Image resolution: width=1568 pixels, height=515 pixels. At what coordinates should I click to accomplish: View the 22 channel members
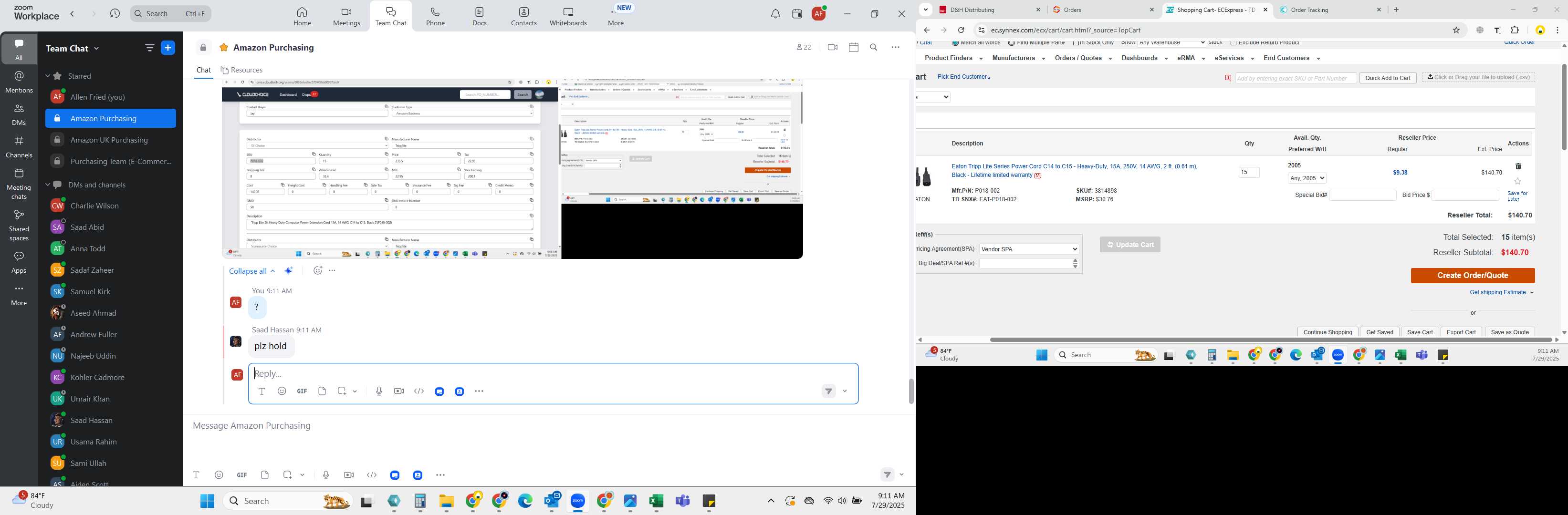[804, 47]
